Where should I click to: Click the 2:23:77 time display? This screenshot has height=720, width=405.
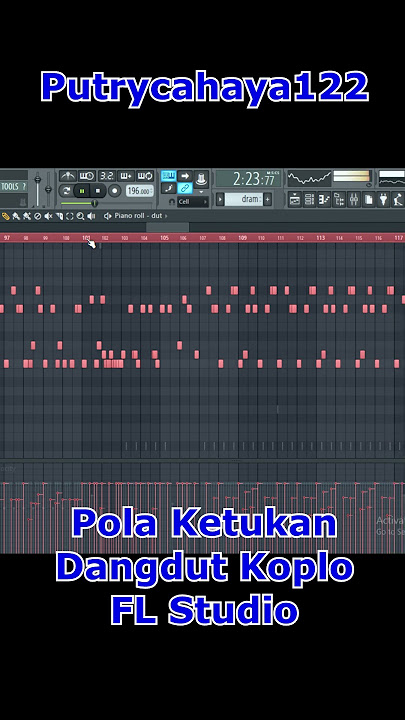tap(248, 179)
